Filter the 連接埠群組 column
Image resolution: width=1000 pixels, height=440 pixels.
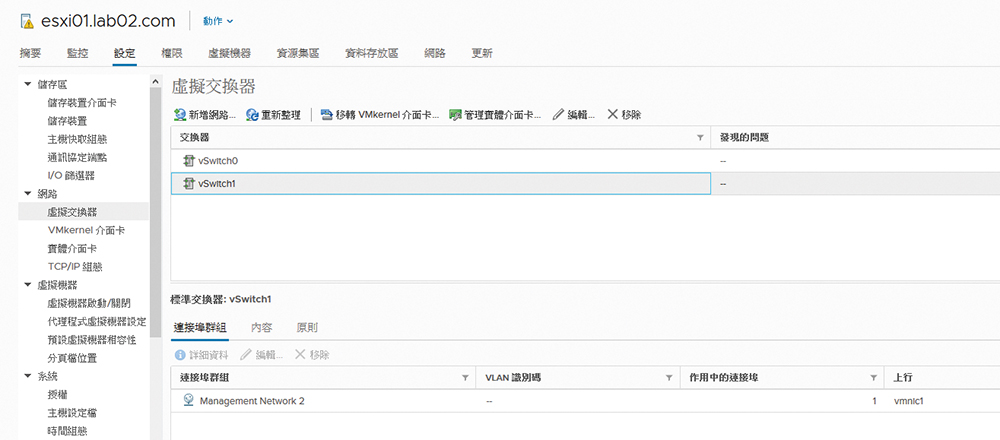tap(465, 378)
